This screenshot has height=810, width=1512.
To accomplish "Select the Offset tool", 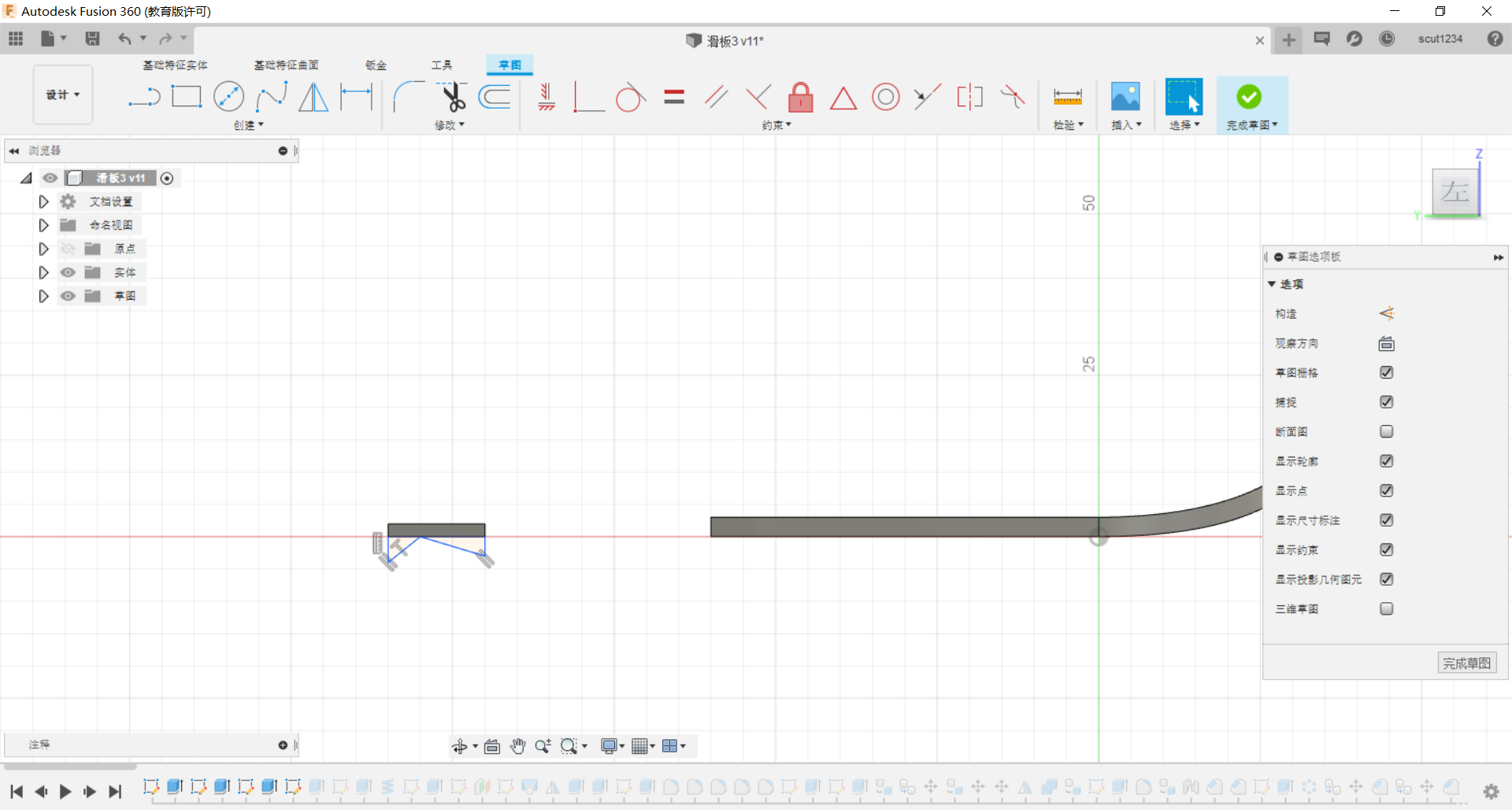I will coord(495,97).
